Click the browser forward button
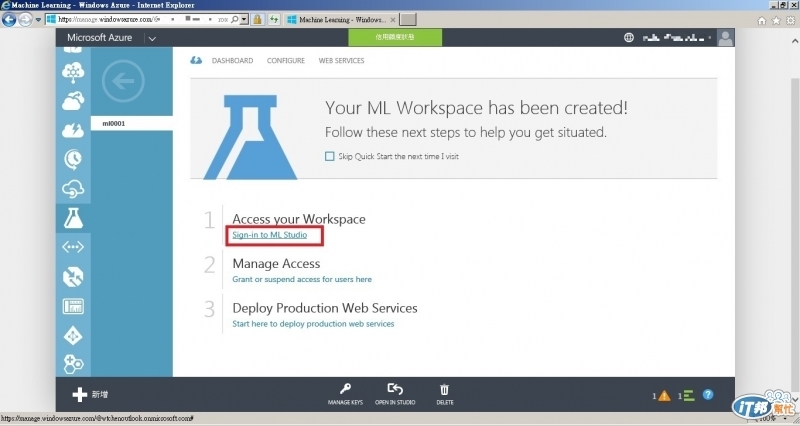800x426 pixels. coord(26,20)
